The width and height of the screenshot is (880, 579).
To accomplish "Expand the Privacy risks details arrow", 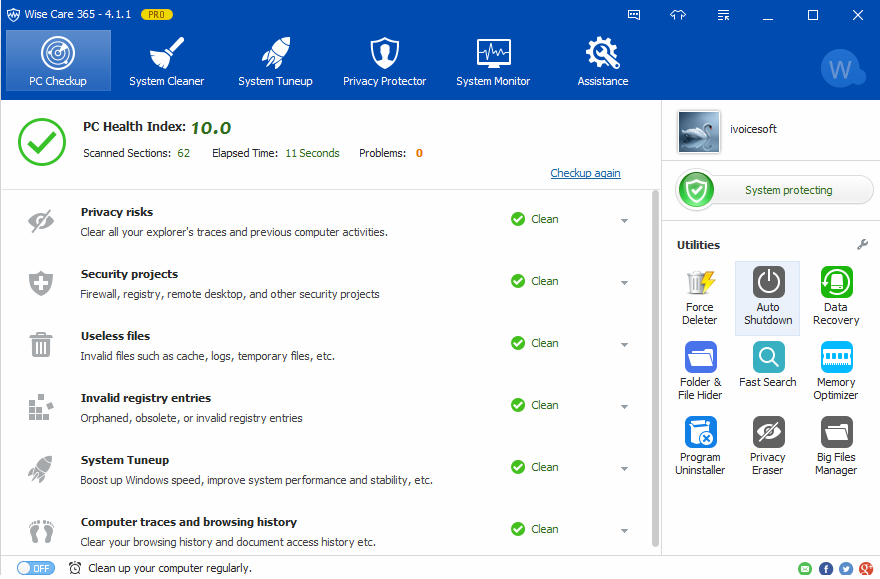I will [624, 220].
